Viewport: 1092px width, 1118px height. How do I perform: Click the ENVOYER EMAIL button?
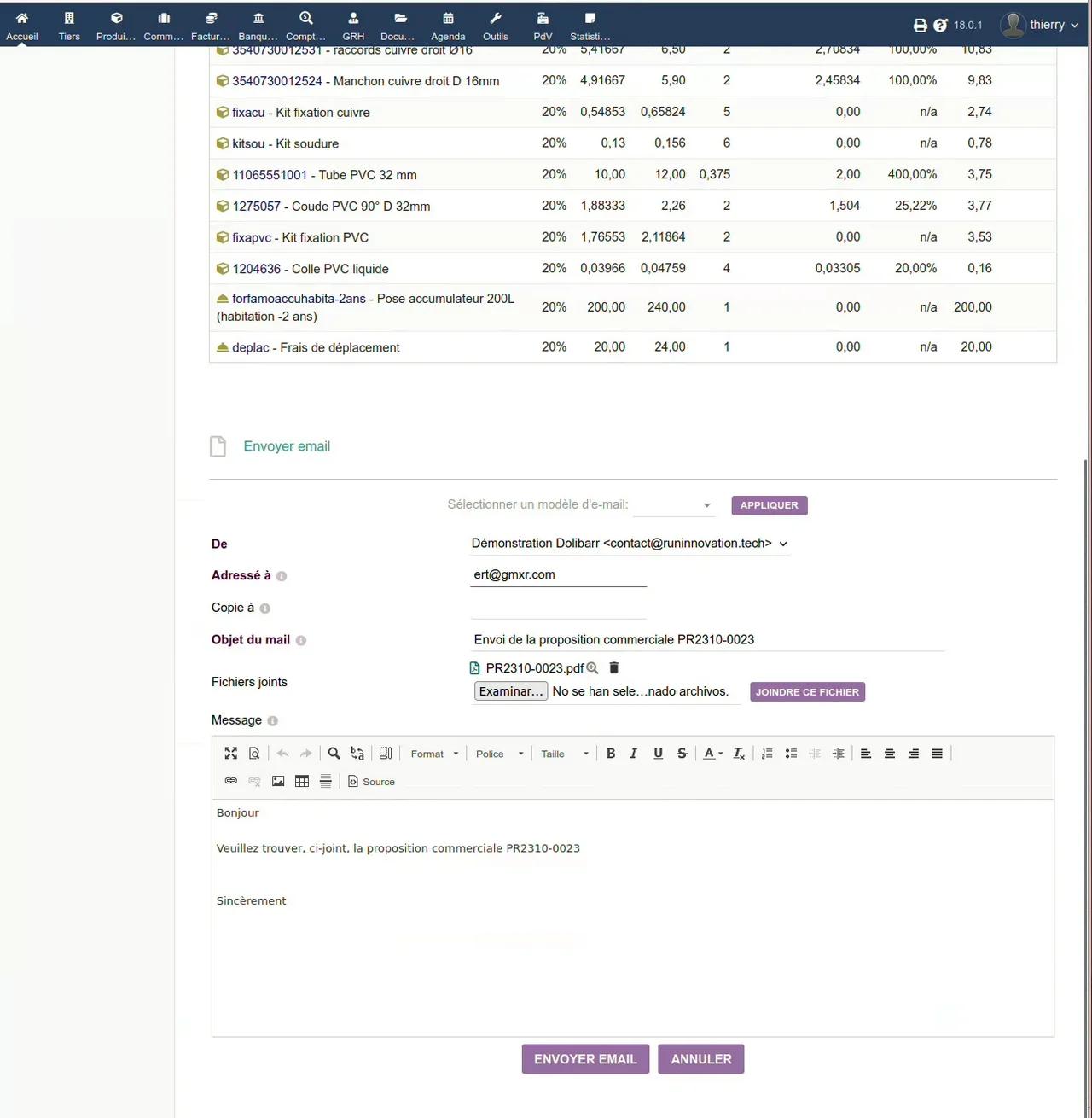click(x=585, y=1059)
